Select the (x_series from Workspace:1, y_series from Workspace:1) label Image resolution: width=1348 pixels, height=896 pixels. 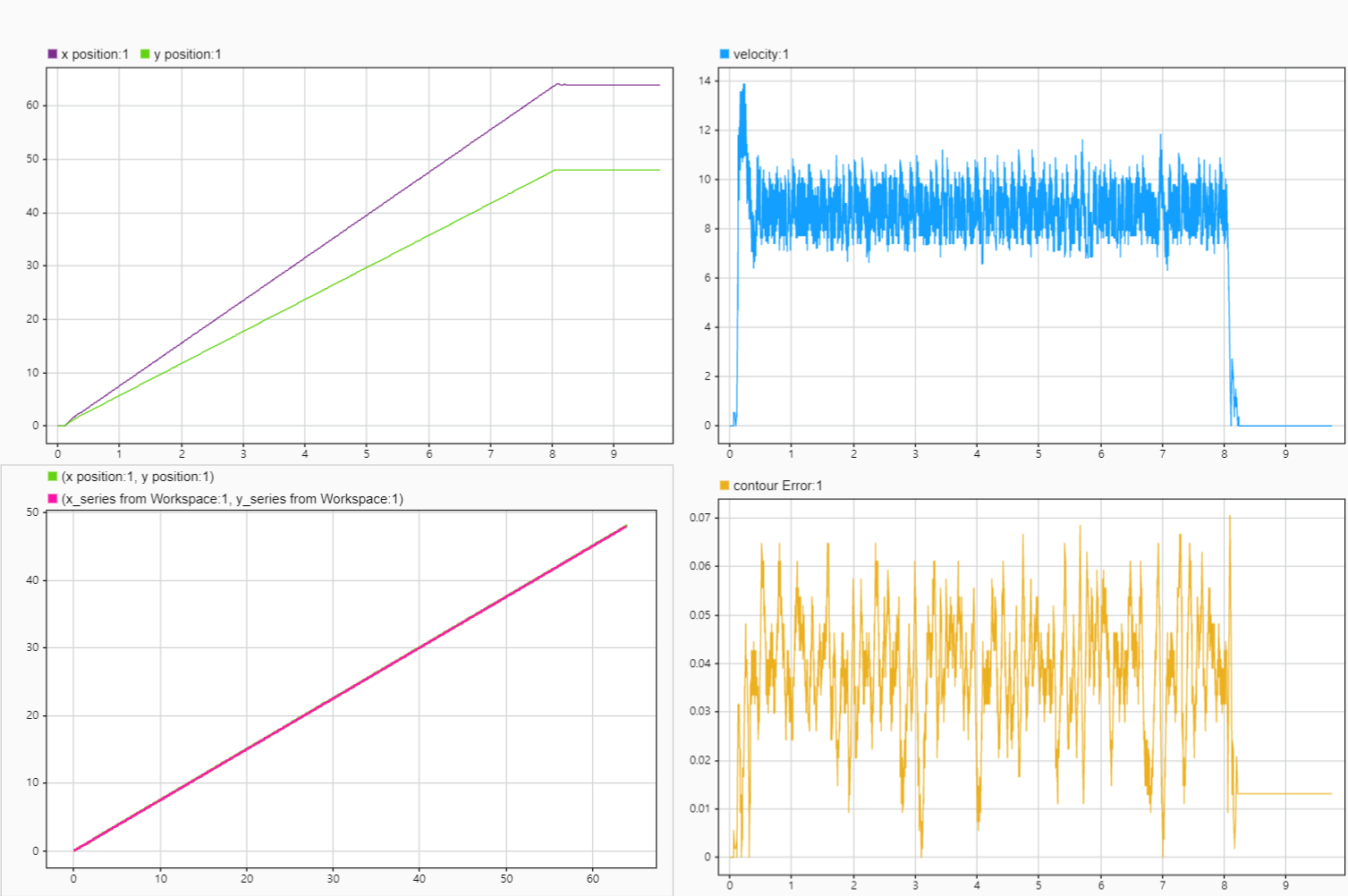tap(231, 495)
